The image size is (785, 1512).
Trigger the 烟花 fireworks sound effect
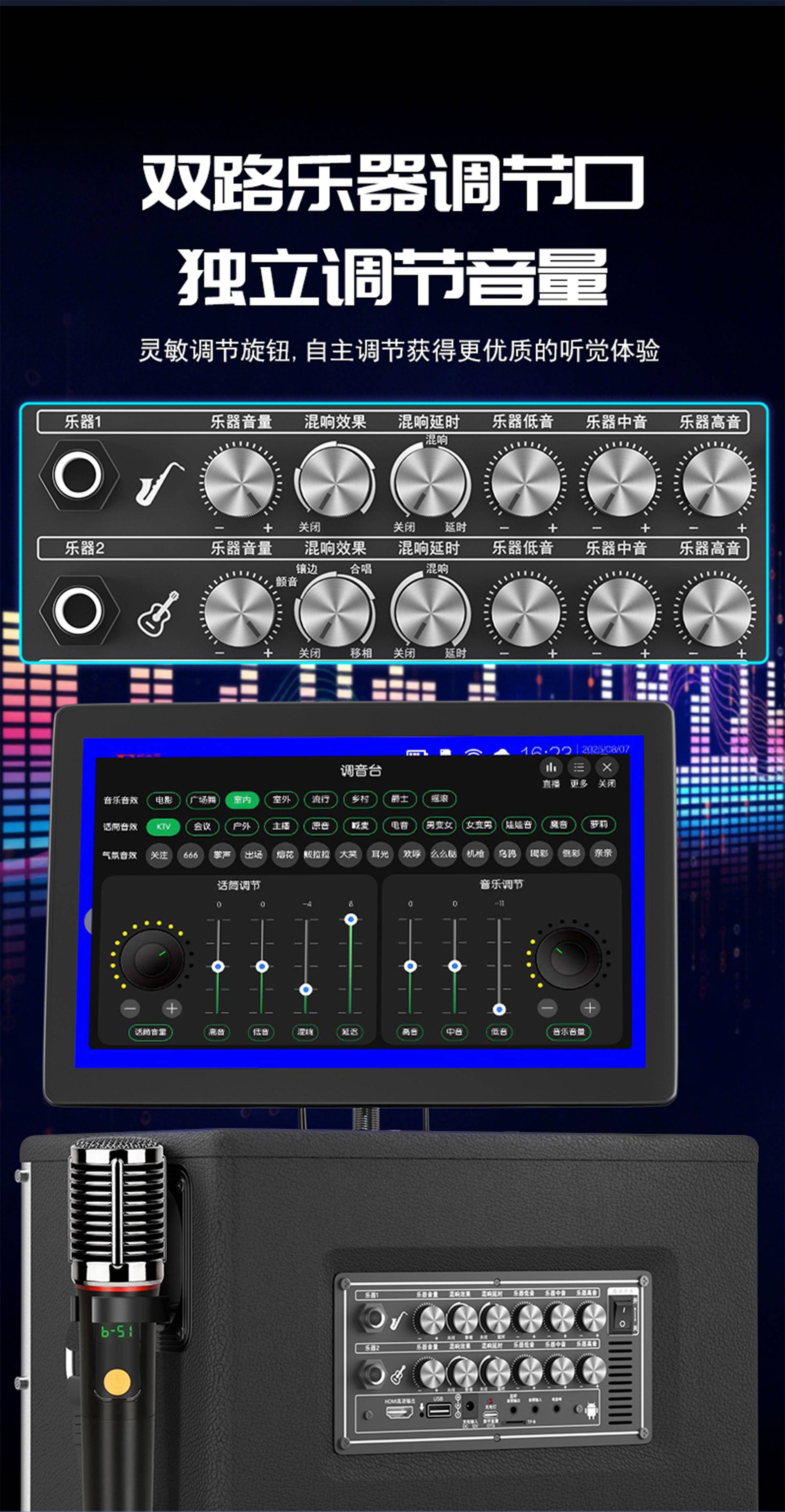pyautogui.click(x=285, y=855)
